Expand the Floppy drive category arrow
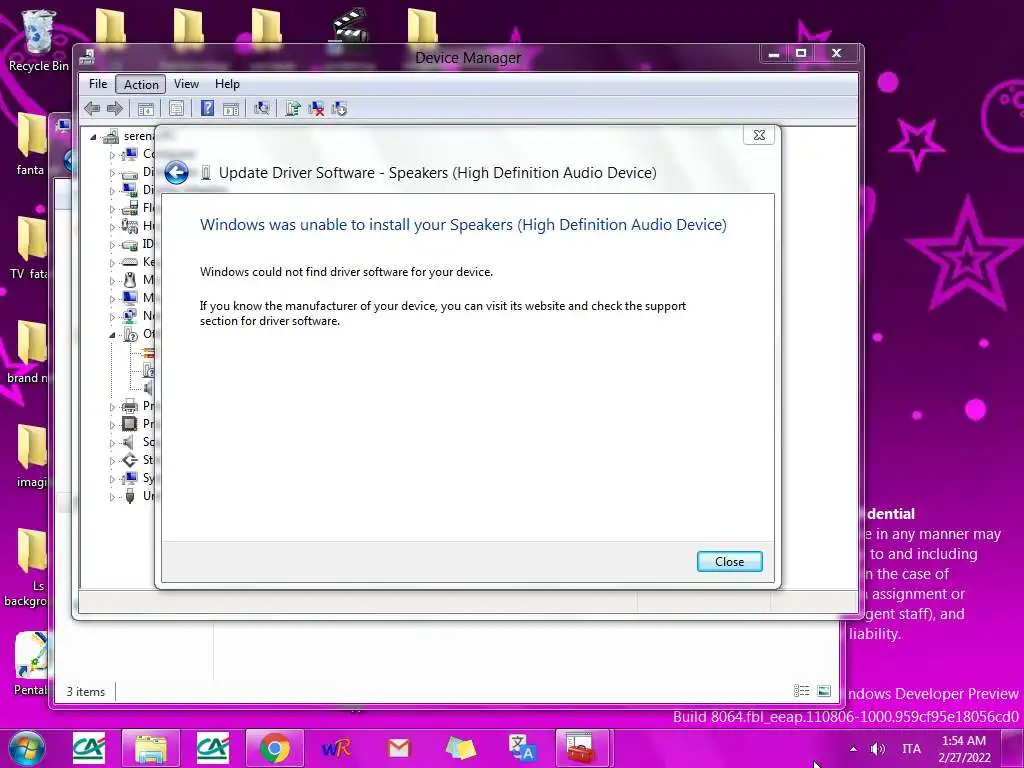 (x=112, y=209)
